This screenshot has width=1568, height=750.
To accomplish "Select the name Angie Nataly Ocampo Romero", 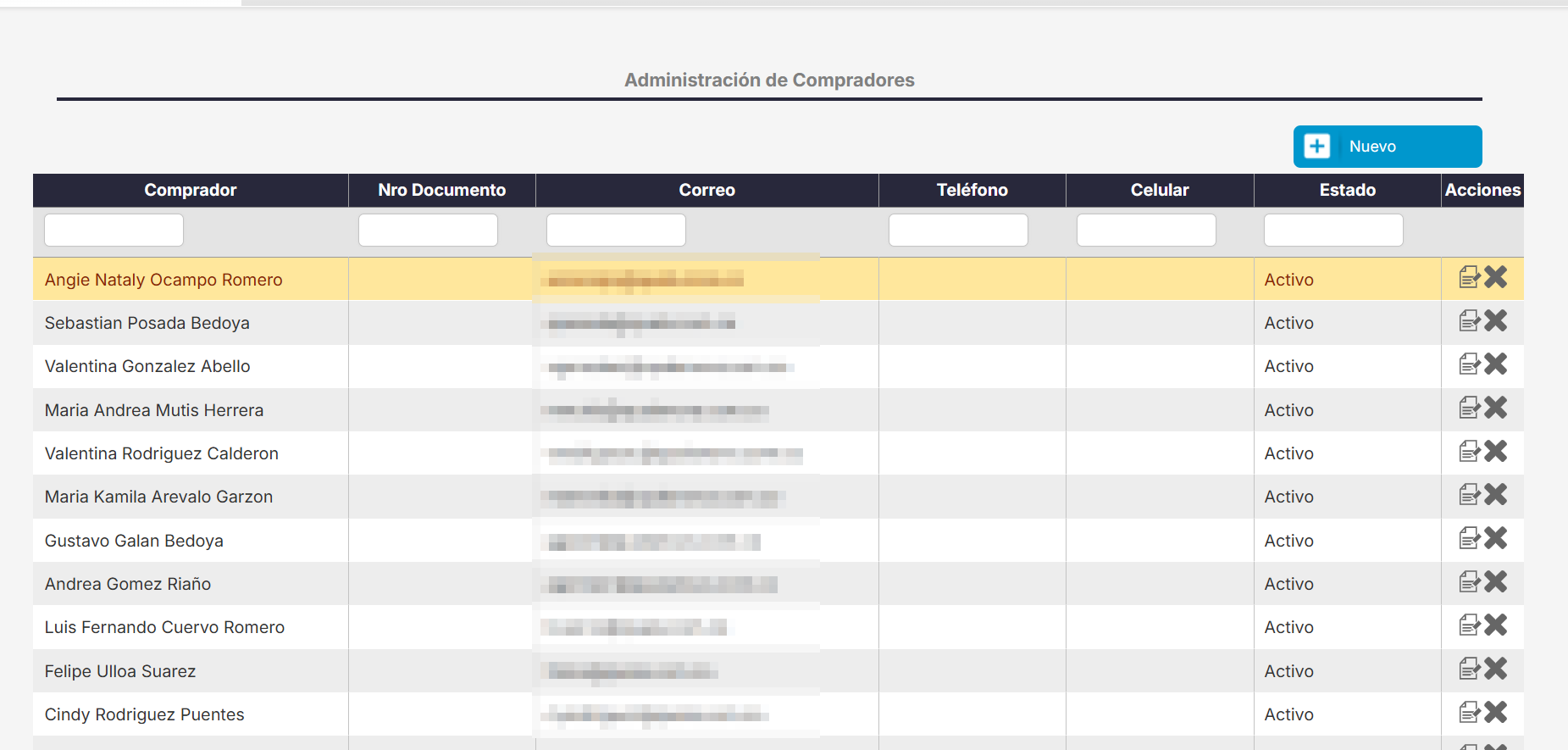I will tap(163, 280).
